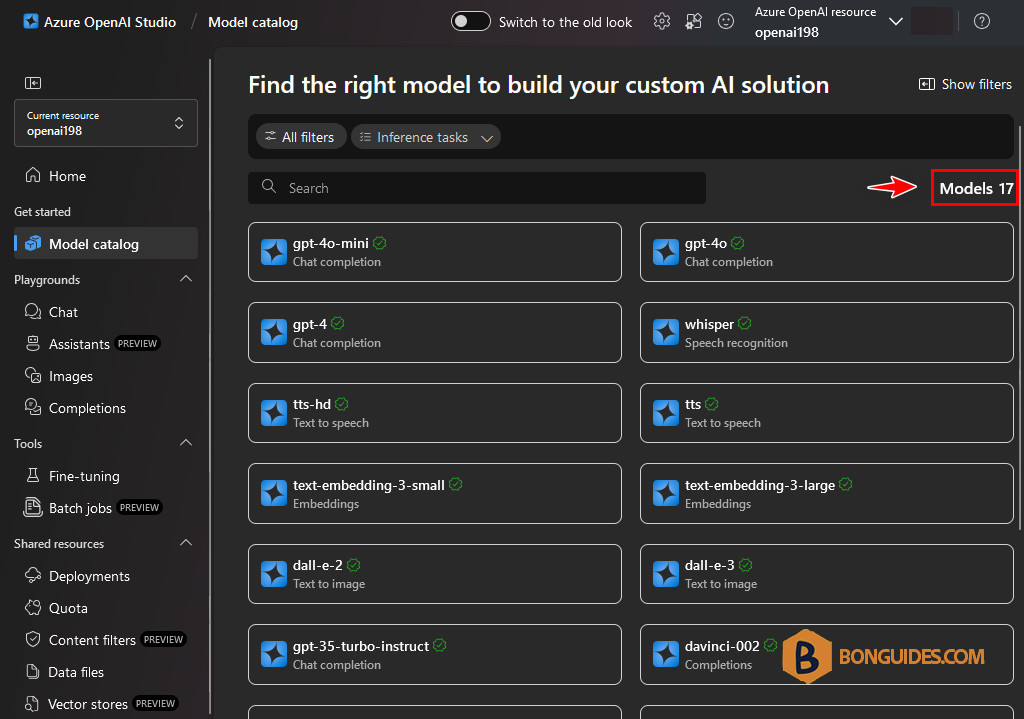Click the Show filters button

click(965, 84)
